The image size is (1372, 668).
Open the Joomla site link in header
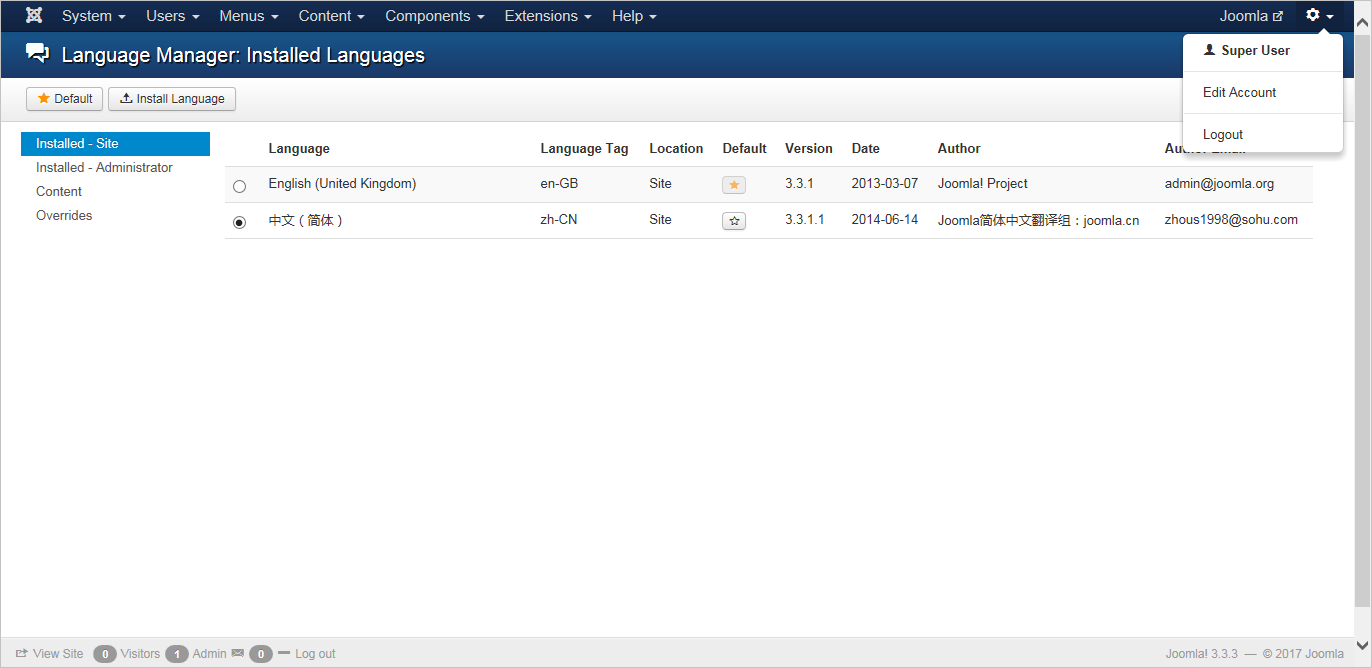tap(1251, 16)
